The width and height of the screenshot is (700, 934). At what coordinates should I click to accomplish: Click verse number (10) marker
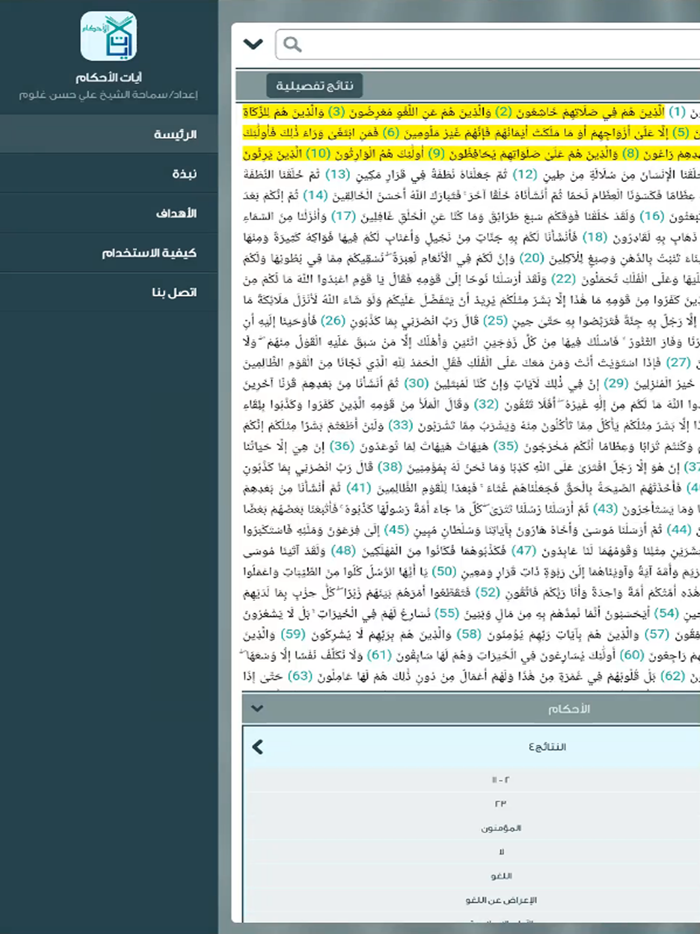318,154
